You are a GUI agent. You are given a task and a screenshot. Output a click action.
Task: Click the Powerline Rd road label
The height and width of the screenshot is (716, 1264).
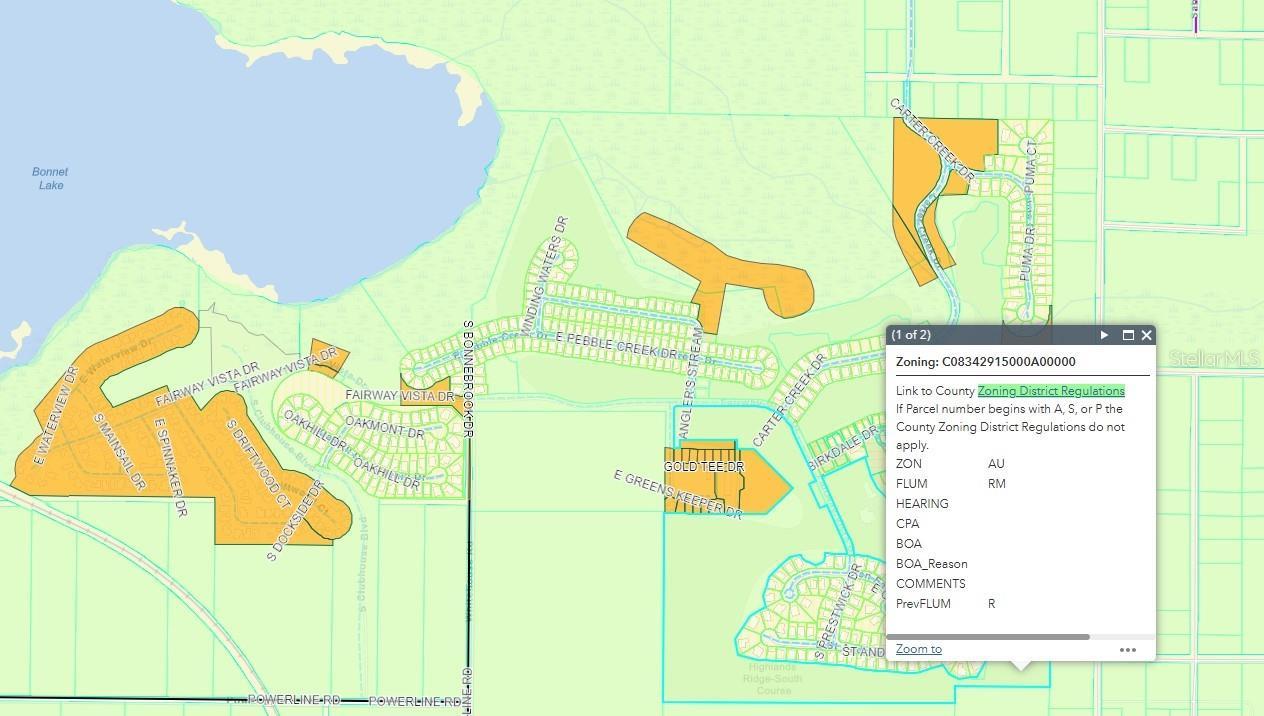click(x=294, y=700)
